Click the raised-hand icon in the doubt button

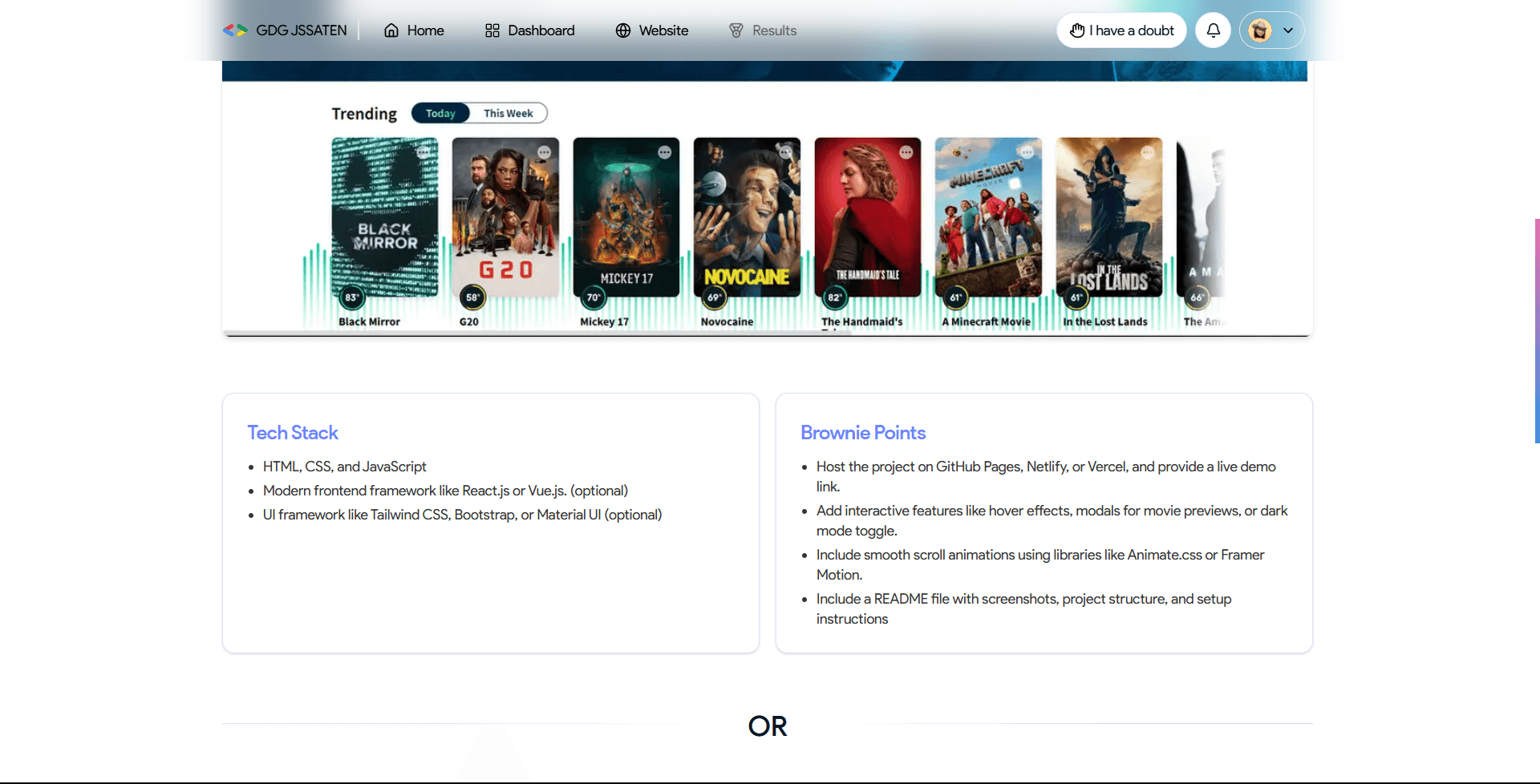1079,30
